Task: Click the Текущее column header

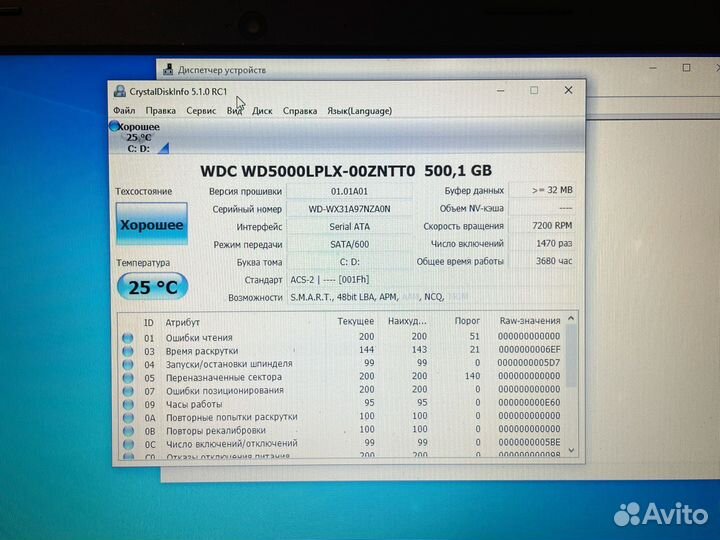Action: pos(355,321)
